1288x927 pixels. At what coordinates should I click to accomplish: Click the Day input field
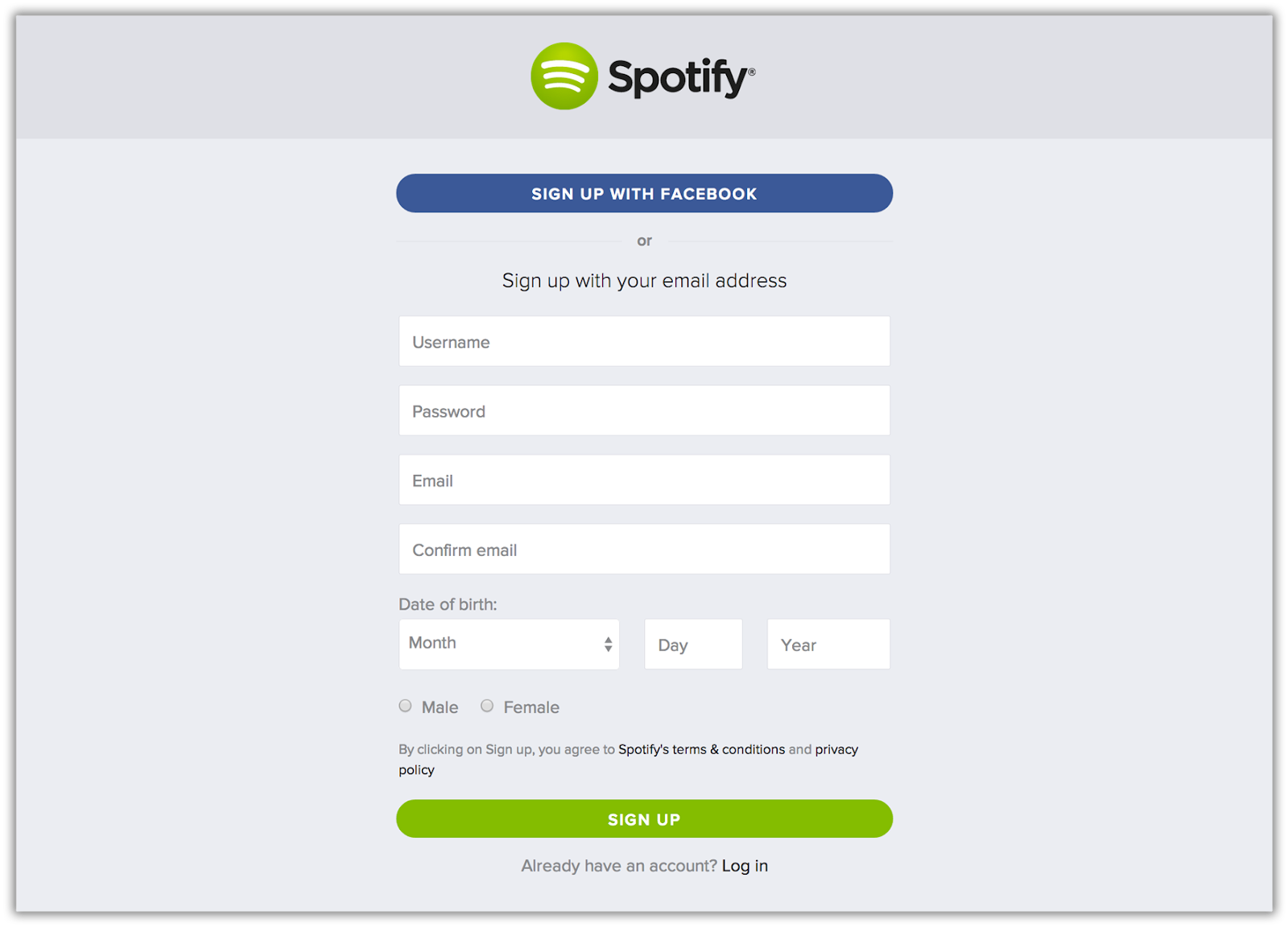(693, 645)
